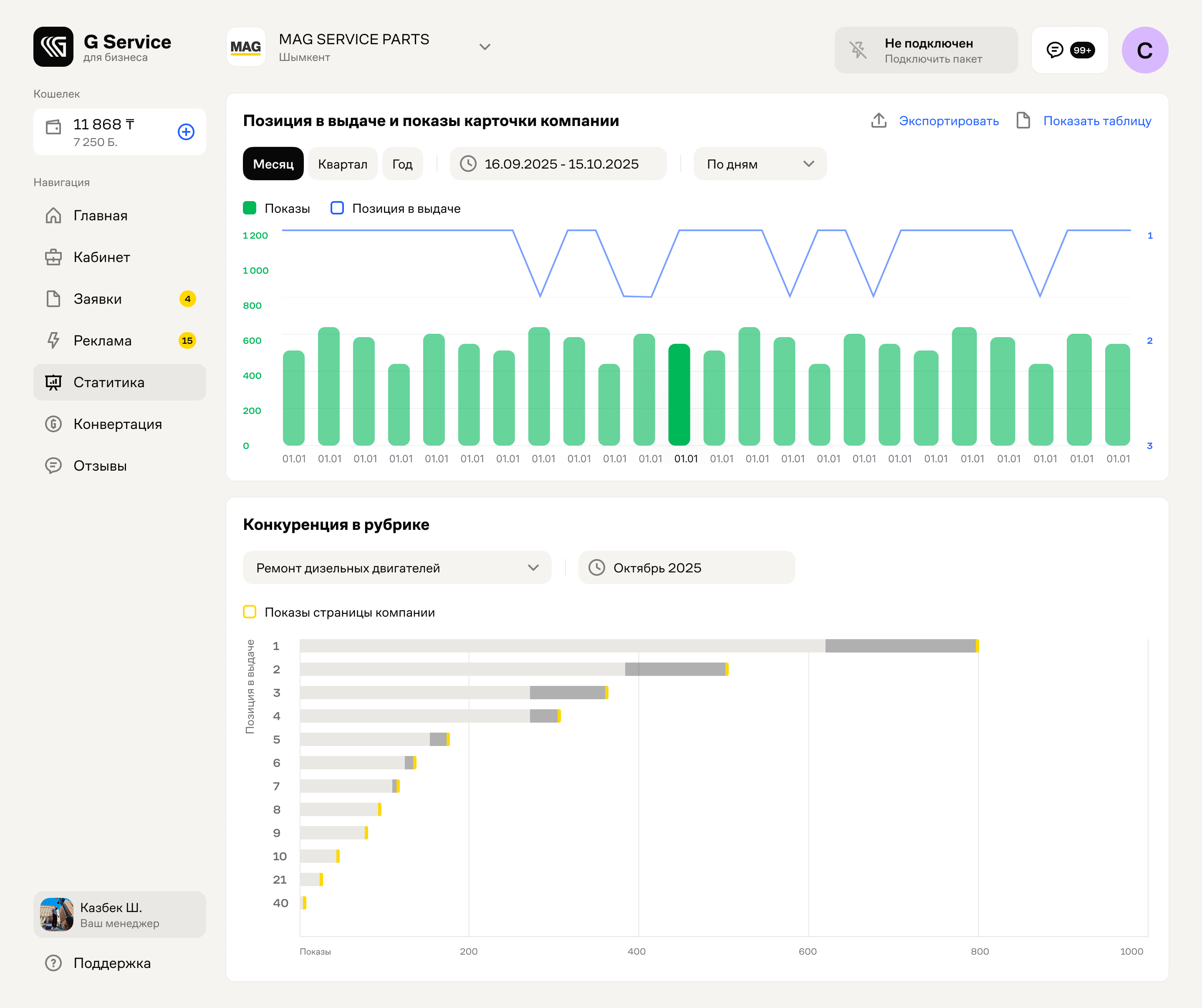The width and height of the screenshot is (1202, 1008).
Task: Open manager Казбек Ш. card
Action: (120, 914)
